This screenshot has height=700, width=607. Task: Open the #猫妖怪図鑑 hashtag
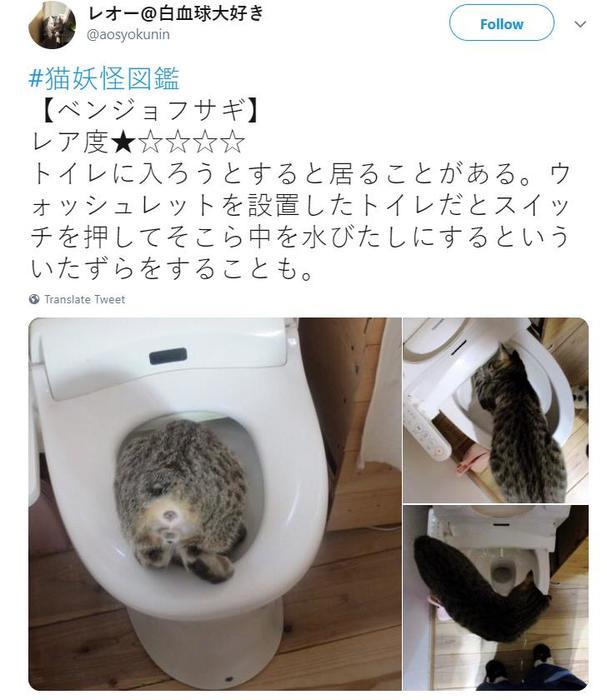point(104,78)
